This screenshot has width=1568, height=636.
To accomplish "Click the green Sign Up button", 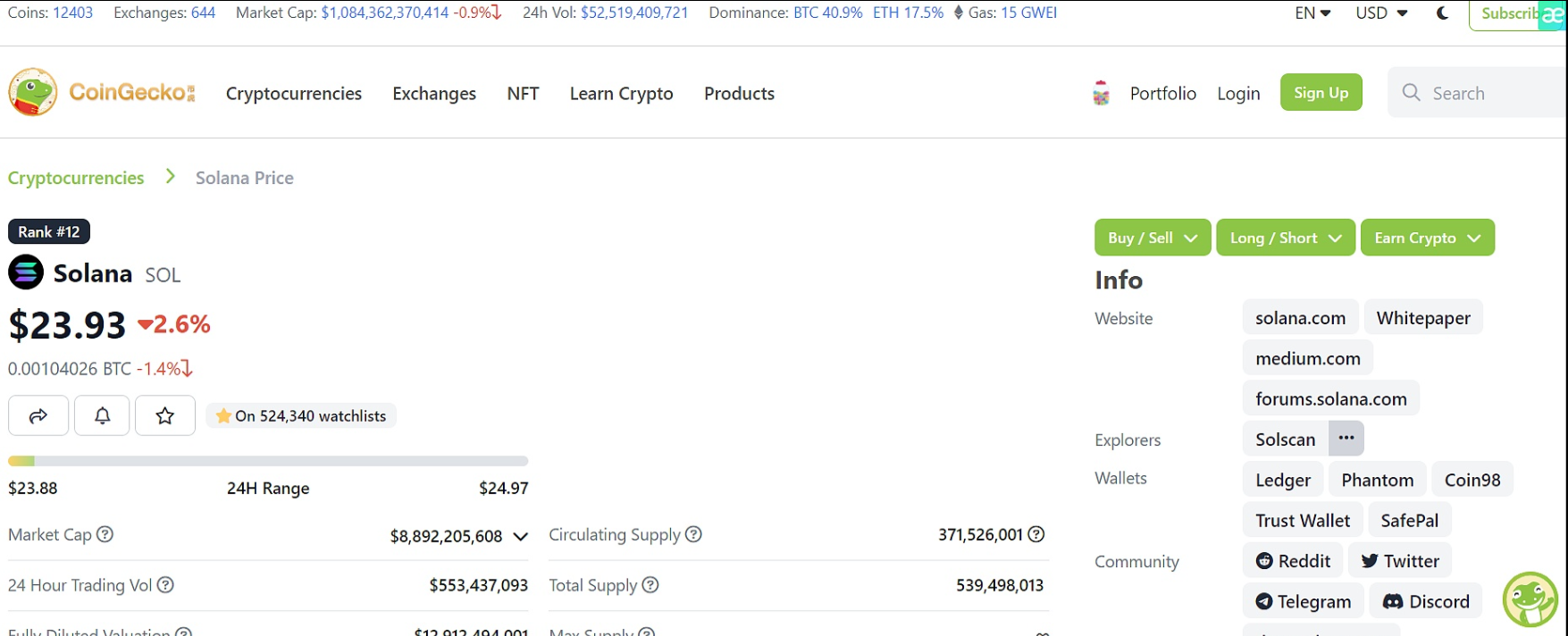I will tap(1321, 93).
